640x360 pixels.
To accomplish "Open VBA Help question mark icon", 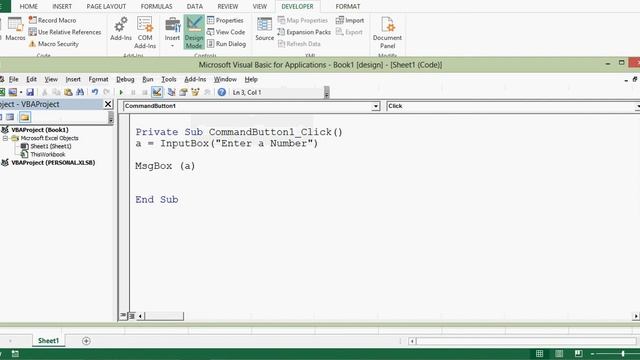I will click(x=222, y=92).
